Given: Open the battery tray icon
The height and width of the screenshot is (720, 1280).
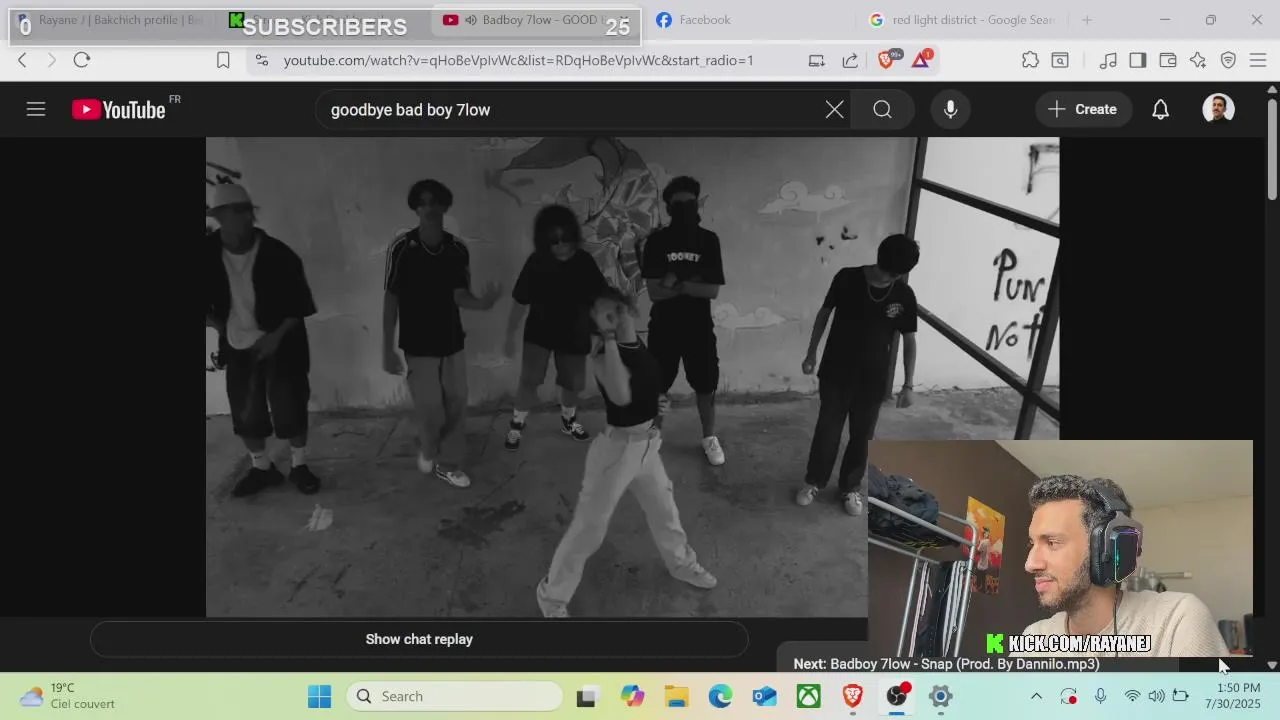Looking at the screenshot, I should [1180, 696].
